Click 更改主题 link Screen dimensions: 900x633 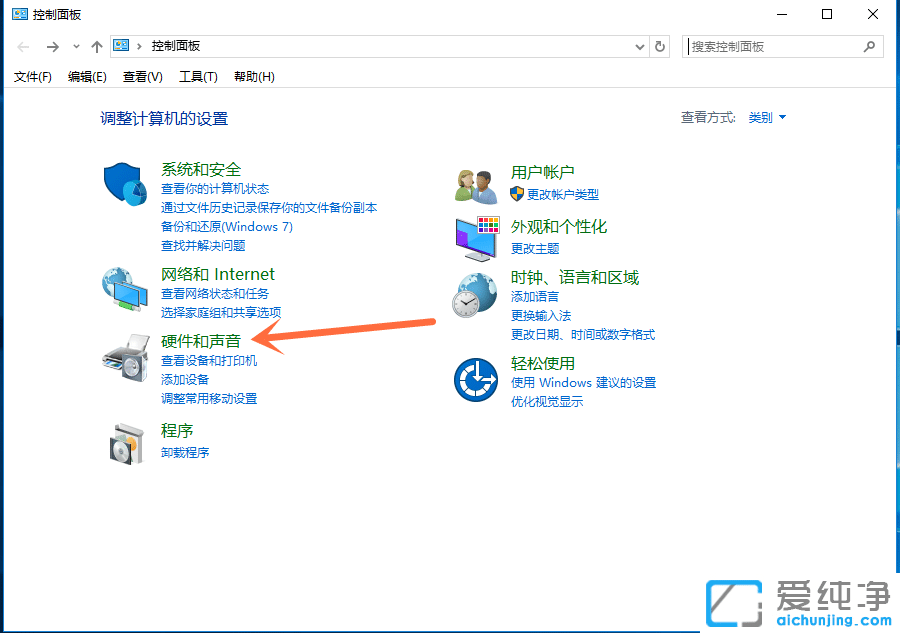535,249
